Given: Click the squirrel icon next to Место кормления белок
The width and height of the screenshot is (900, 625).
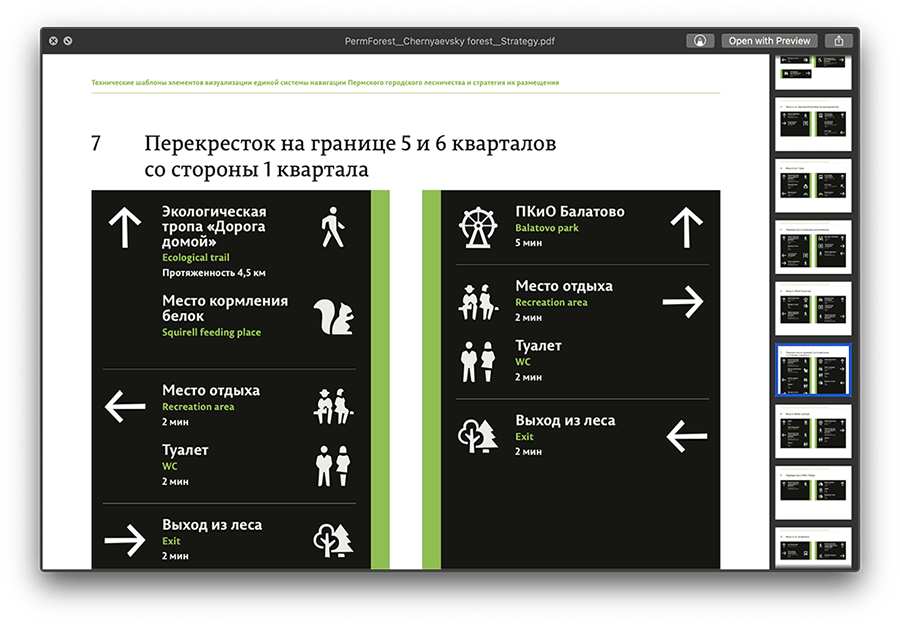Looking at the screenshot, I should pyautogui.click(x=333, y=316).
